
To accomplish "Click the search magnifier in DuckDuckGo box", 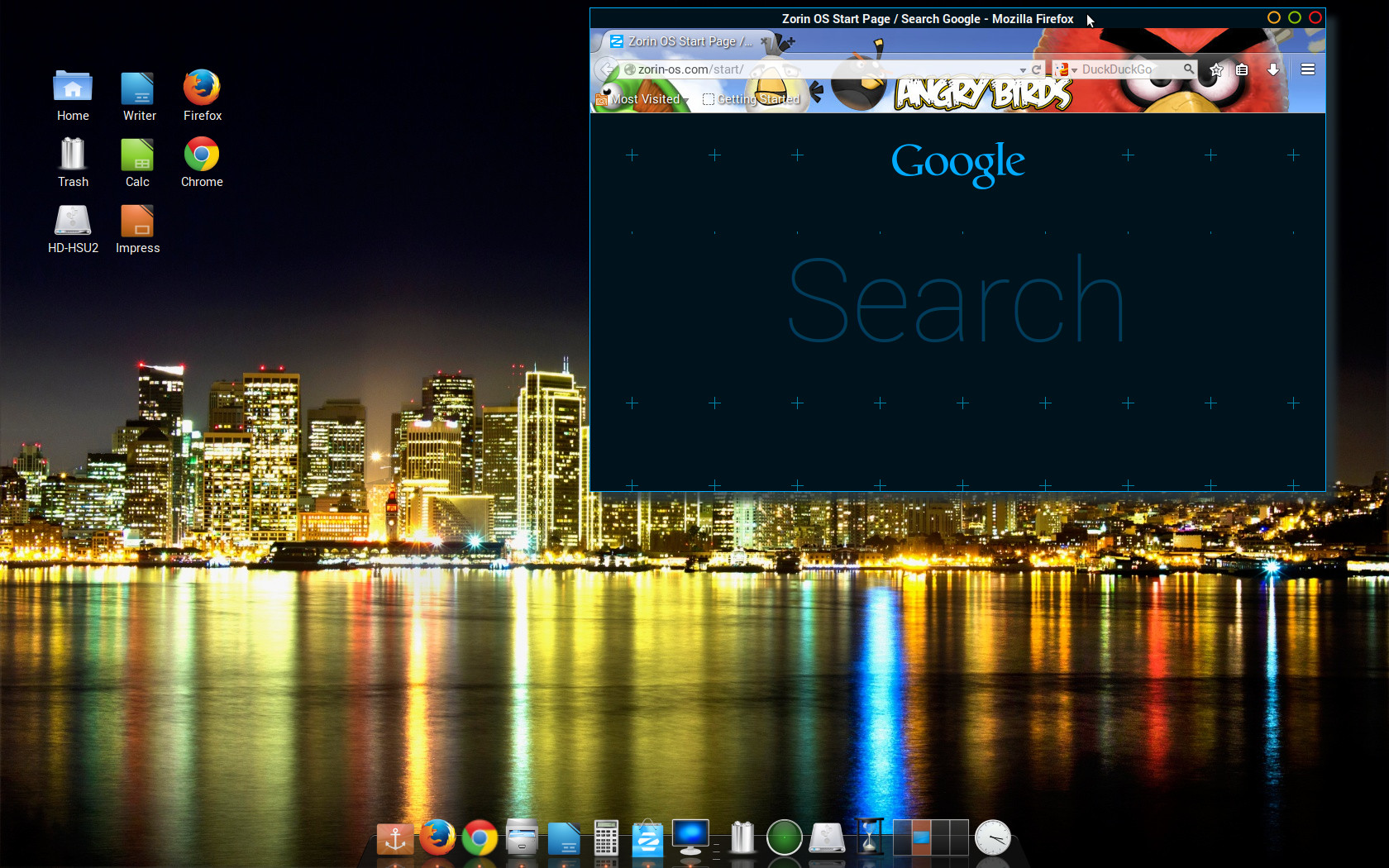I will [1188, 69].
